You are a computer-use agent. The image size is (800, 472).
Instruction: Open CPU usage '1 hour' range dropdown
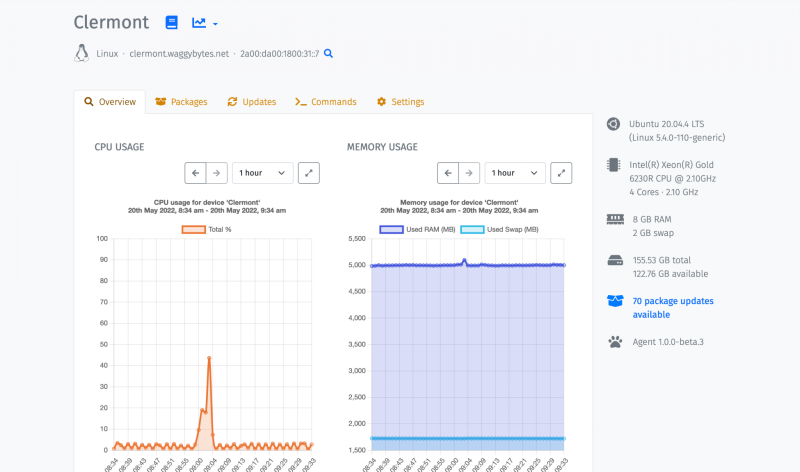(x=263, y=173)
